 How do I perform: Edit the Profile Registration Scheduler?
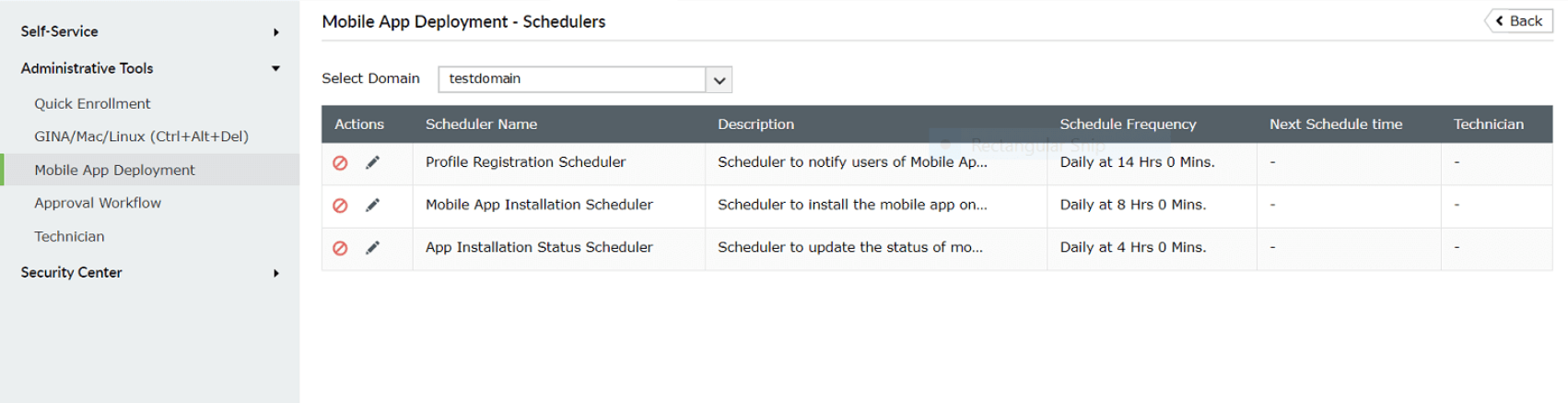tap(372, 162)
